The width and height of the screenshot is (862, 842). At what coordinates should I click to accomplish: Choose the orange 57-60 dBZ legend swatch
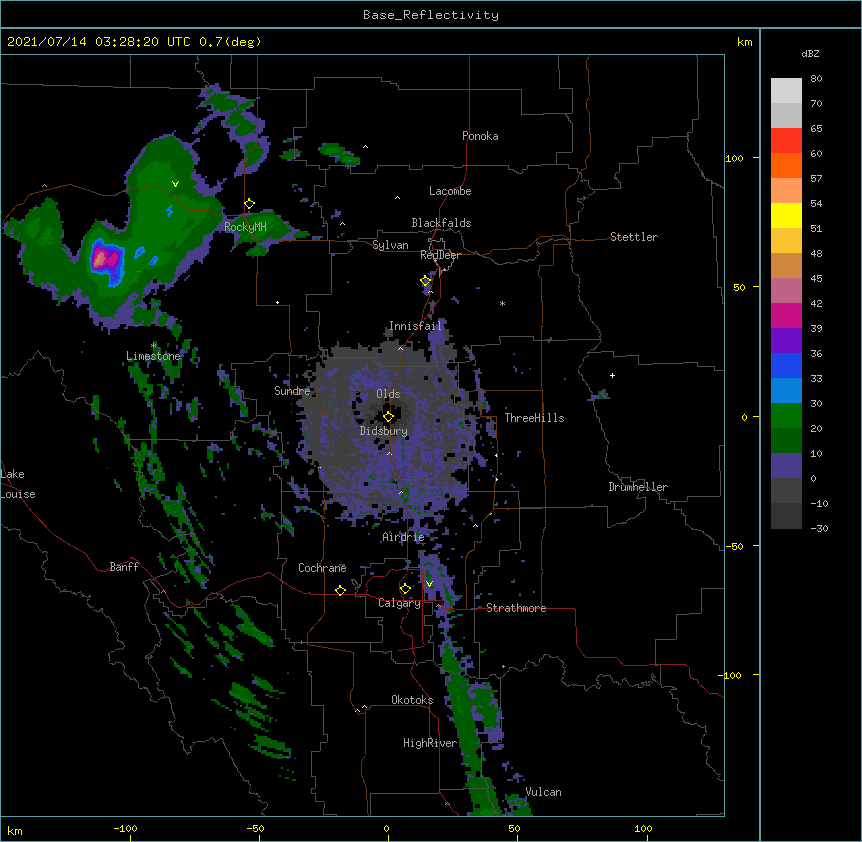pos(786,165)
